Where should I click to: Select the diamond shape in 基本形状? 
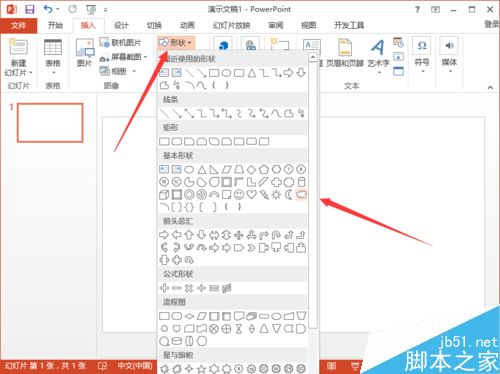251,169
